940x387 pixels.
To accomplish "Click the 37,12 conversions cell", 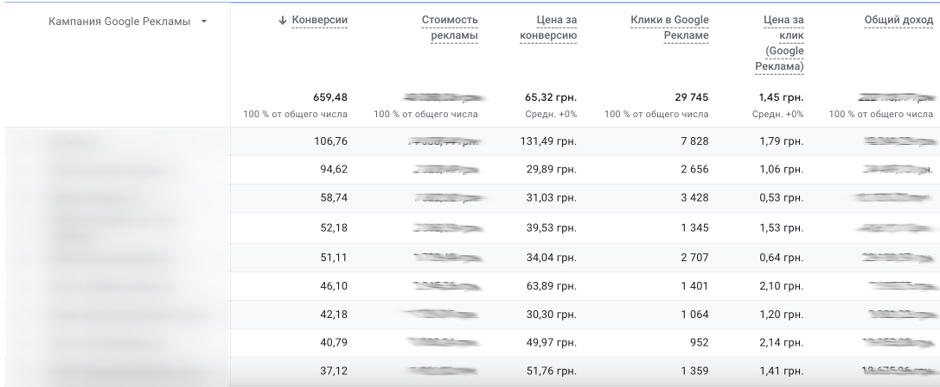I will (333, 371).
